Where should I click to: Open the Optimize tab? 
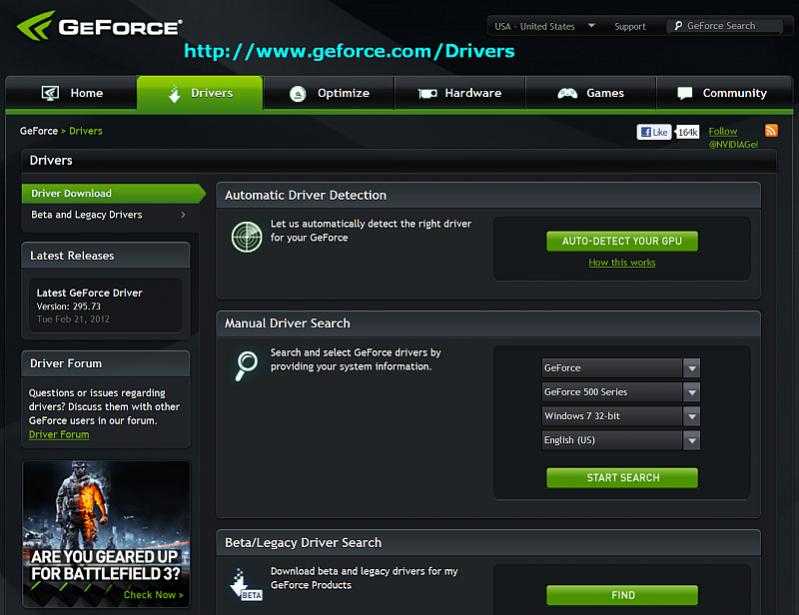(x=329, y=93)
